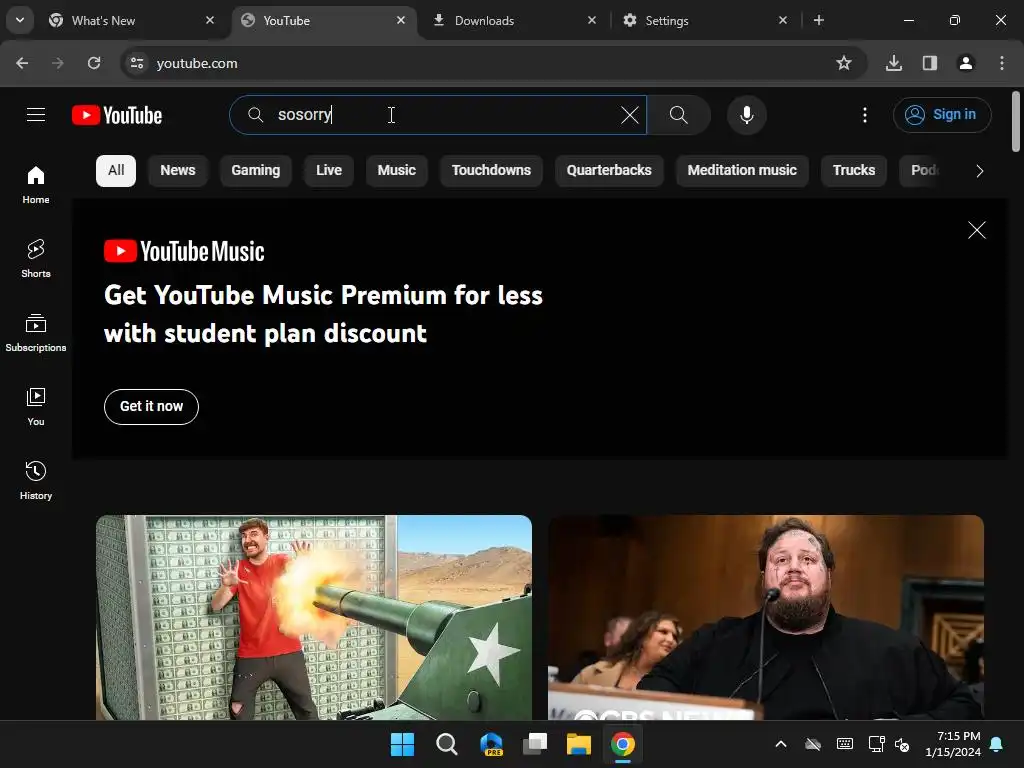1024x768 pixels.
Task: Select the Trucks filter chip
Action: pos(854,170)
